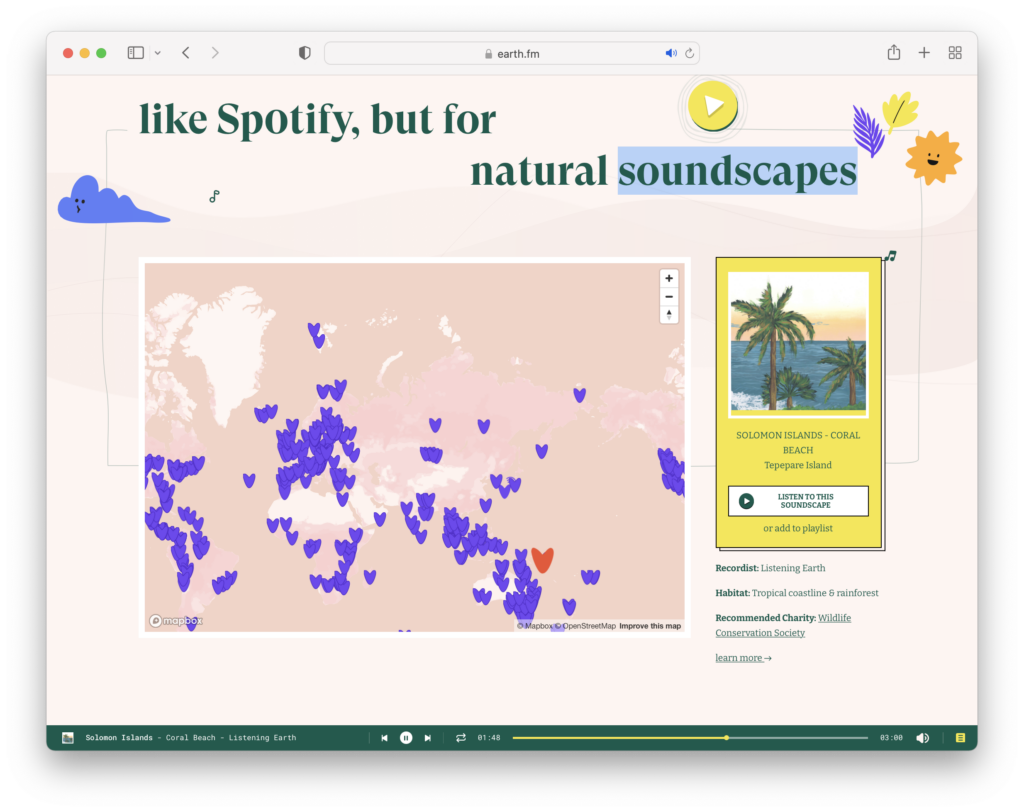Click the learn more link
1024x812 pixels.
tap(743, 658)
